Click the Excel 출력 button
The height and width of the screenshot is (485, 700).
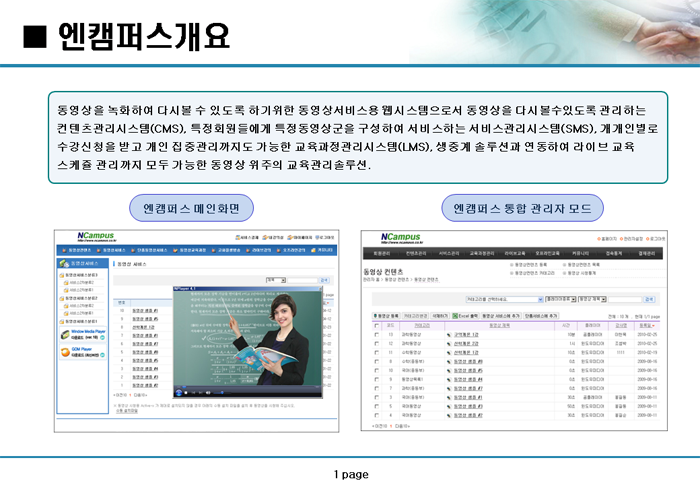click(x=465, y=316)
